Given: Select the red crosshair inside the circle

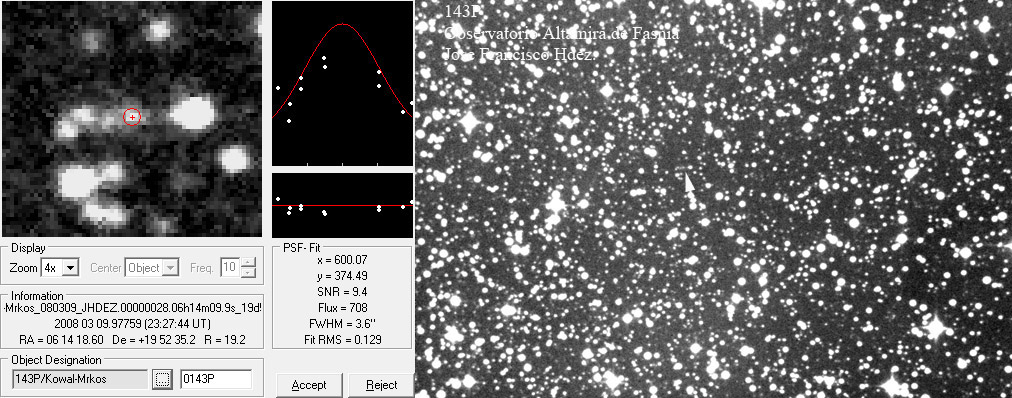Looking at the screenshot, I should 132,117.
